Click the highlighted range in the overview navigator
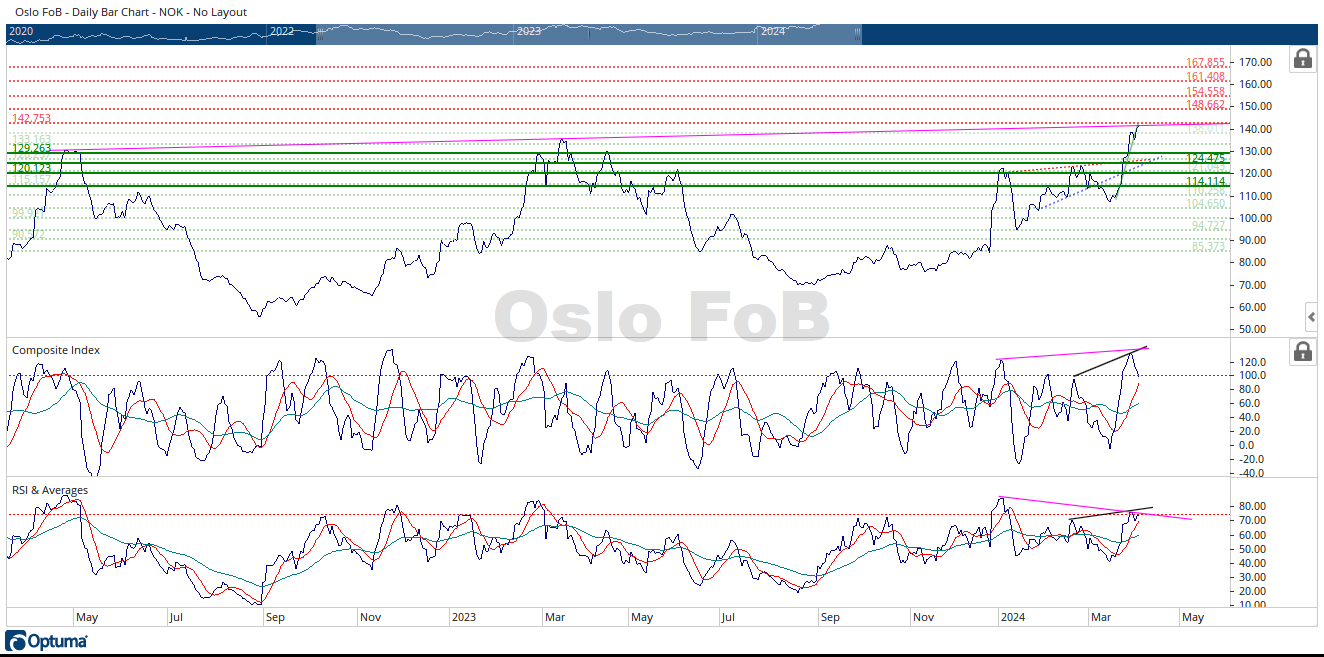The height and width of the screenshot is (657, 1324). [589, 33]
